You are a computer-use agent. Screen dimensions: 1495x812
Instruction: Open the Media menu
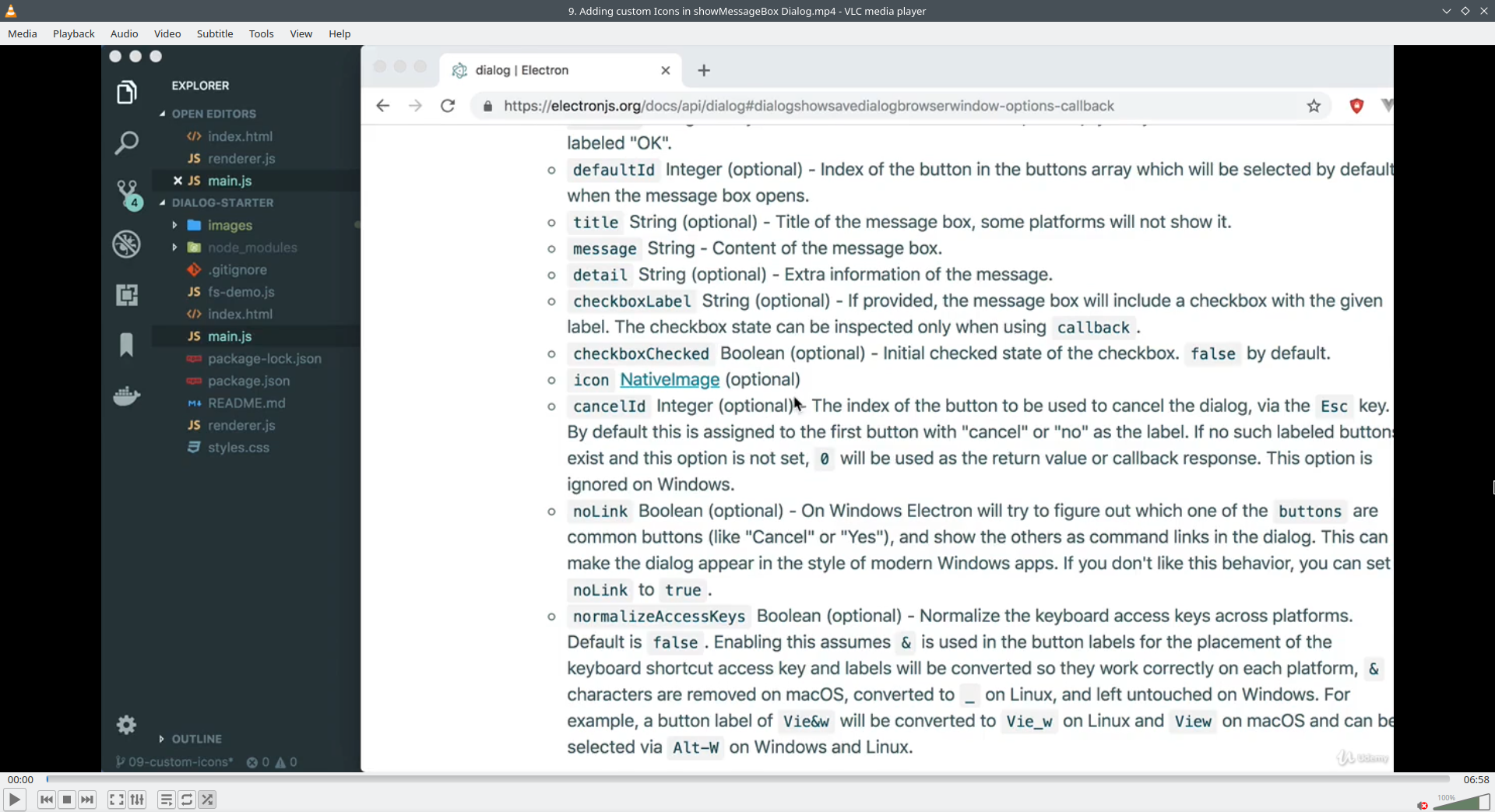click(x=23, y=33)
